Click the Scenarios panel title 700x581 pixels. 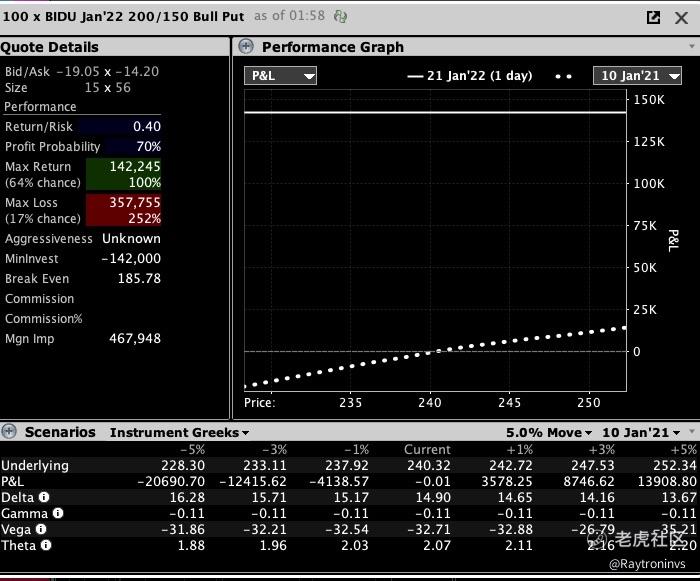pyautogui.click(x=60, y=432)
